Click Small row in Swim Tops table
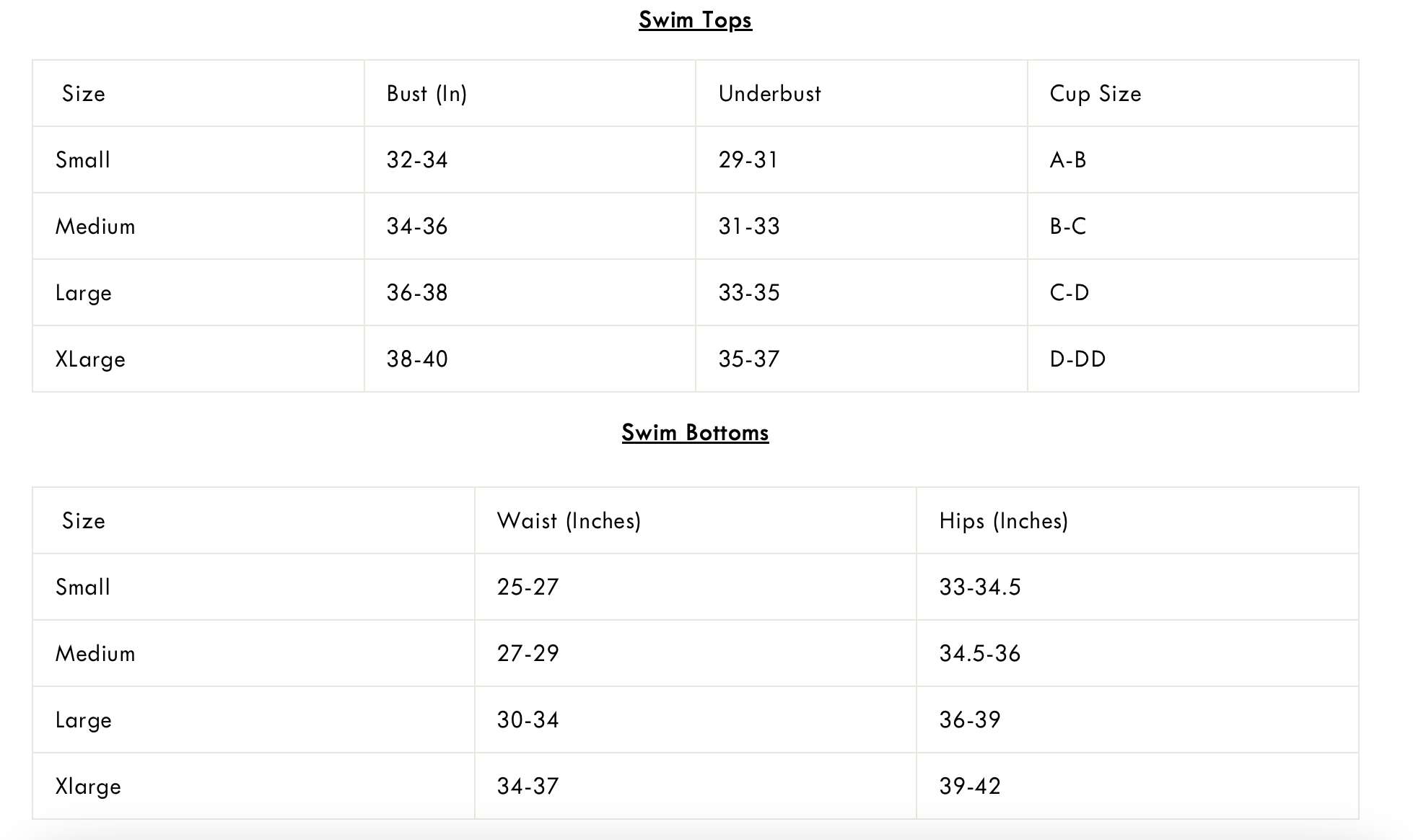 pos(83,160)
